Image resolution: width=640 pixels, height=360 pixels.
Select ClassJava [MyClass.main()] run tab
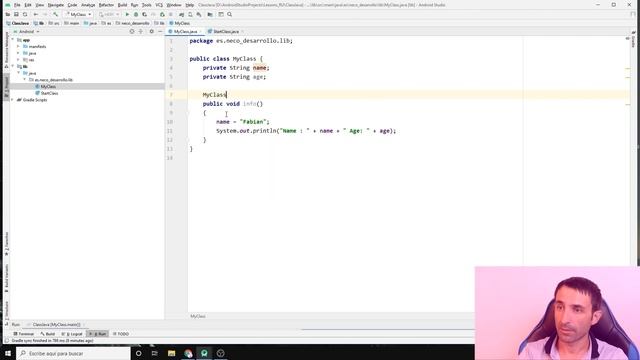click(56, 324)
